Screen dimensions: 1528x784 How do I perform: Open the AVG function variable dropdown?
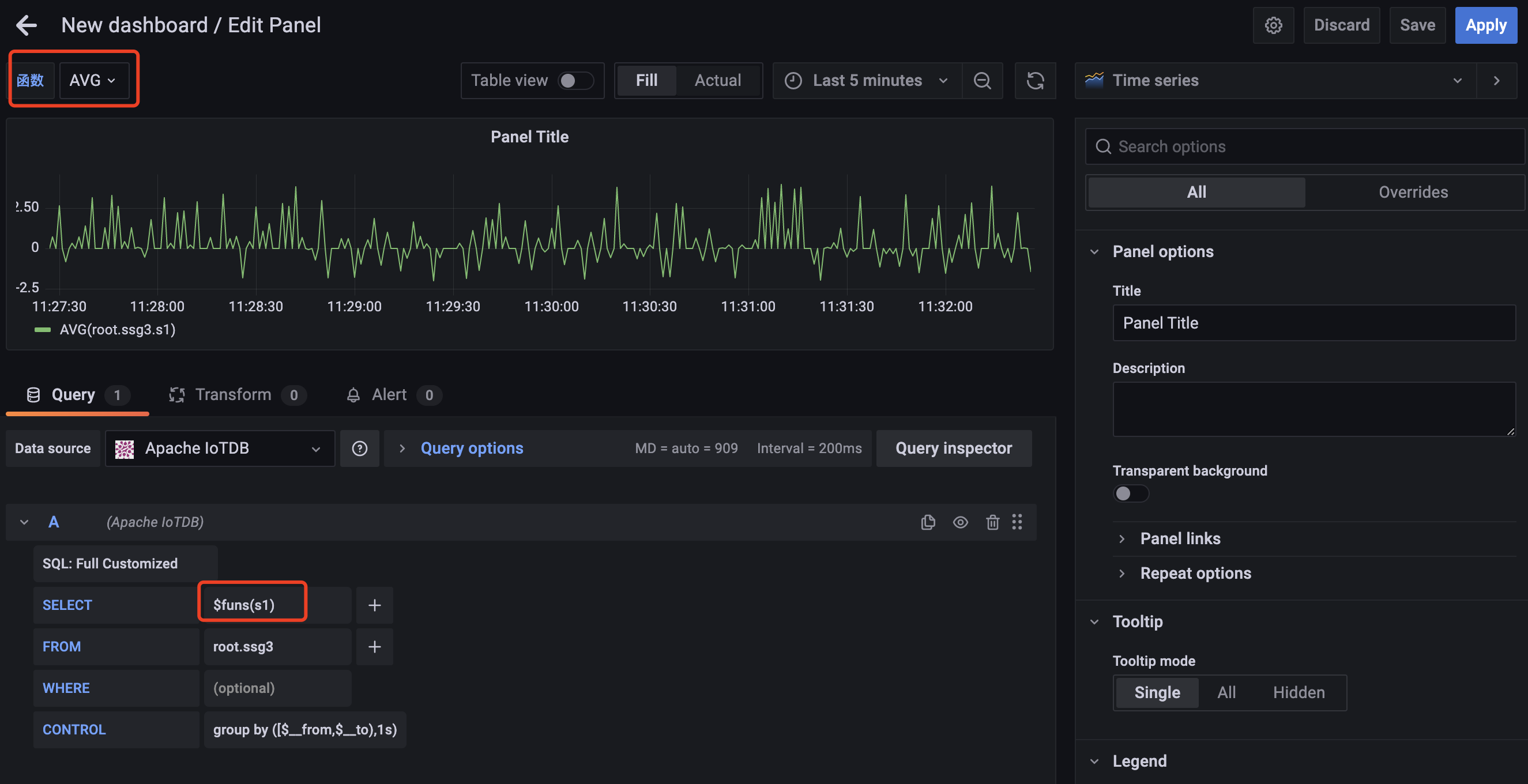tap(94, 80)
